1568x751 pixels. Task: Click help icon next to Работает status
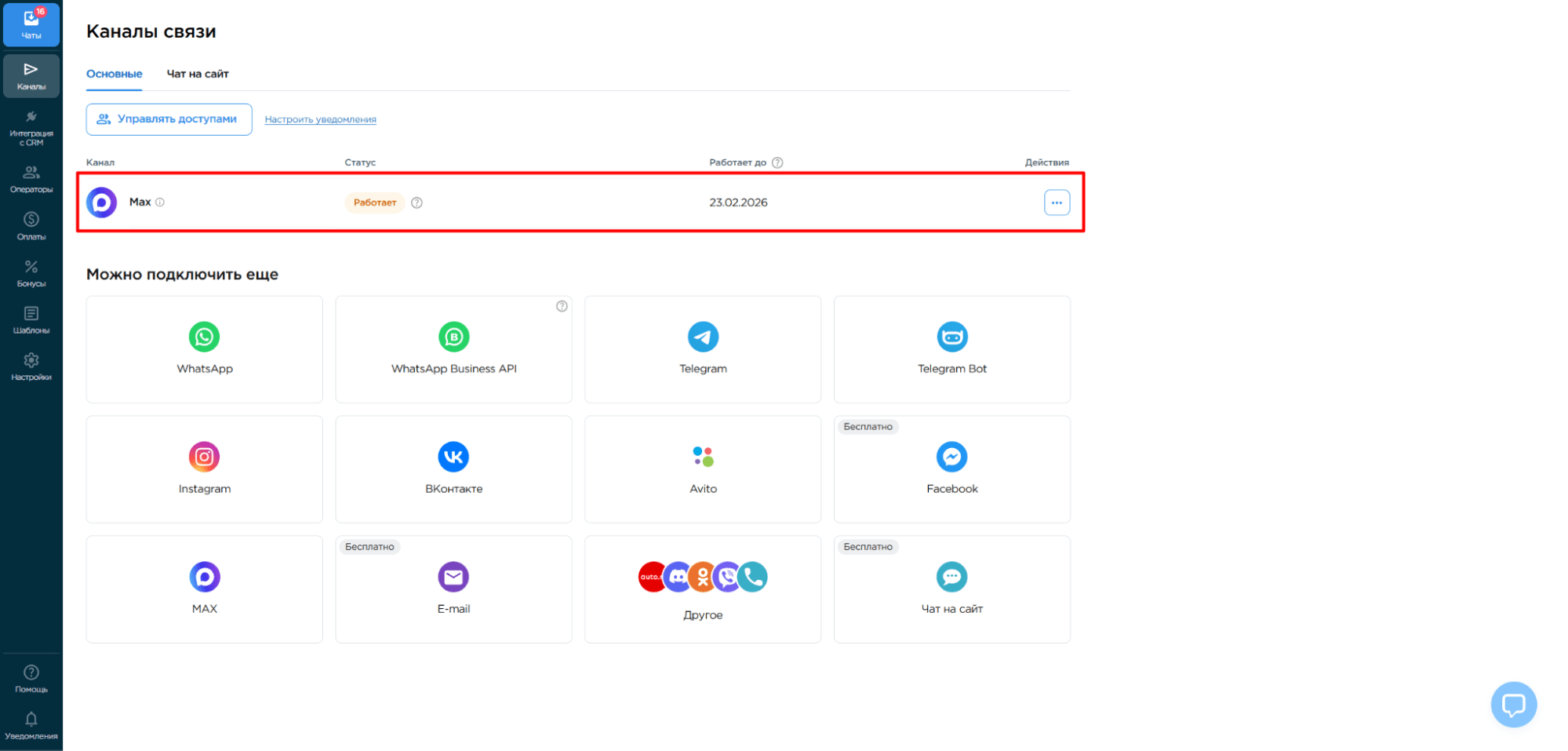click(417, 202)
